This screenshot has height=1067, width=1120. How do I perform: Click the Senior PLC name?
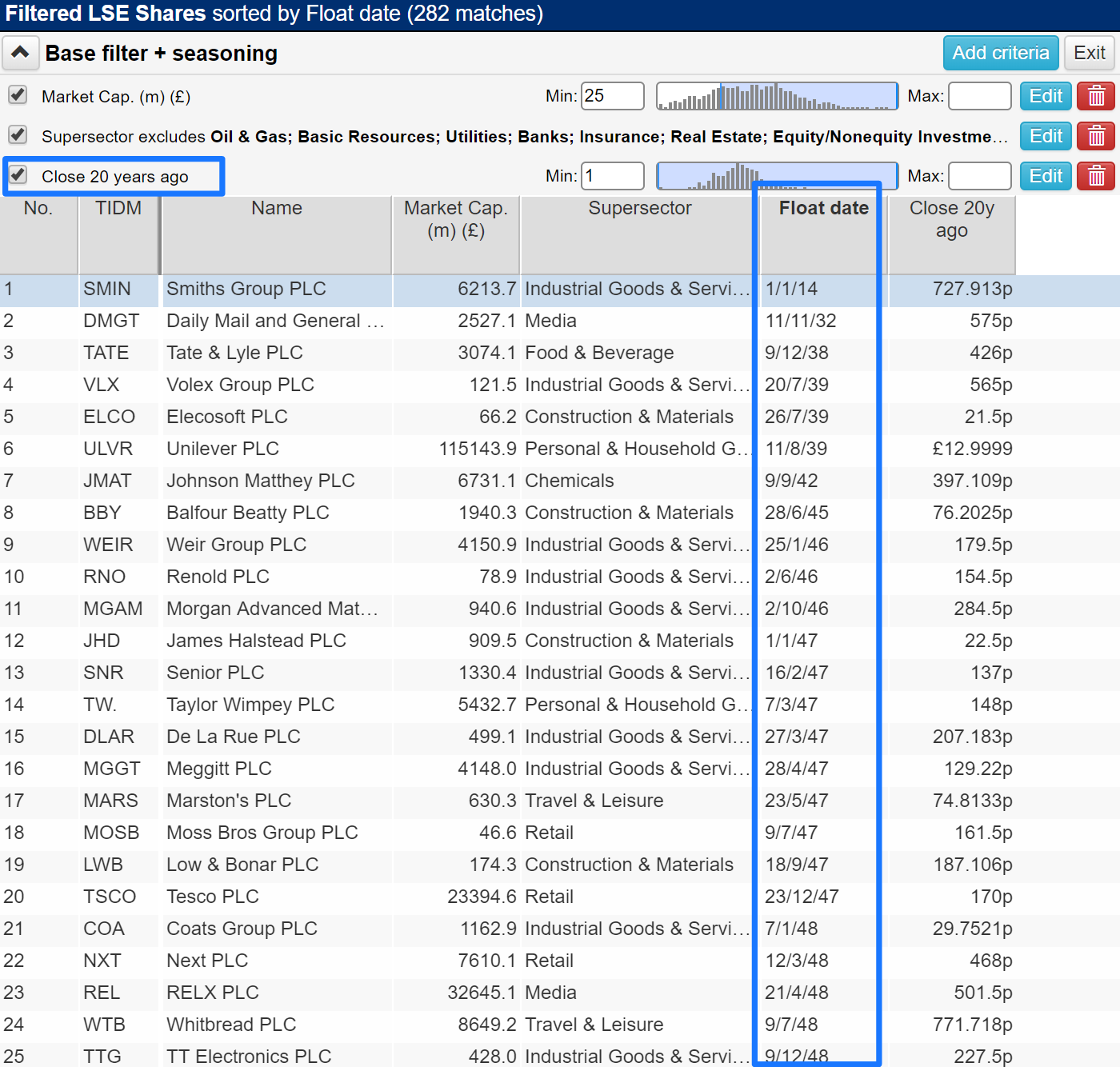pos(215,673)
